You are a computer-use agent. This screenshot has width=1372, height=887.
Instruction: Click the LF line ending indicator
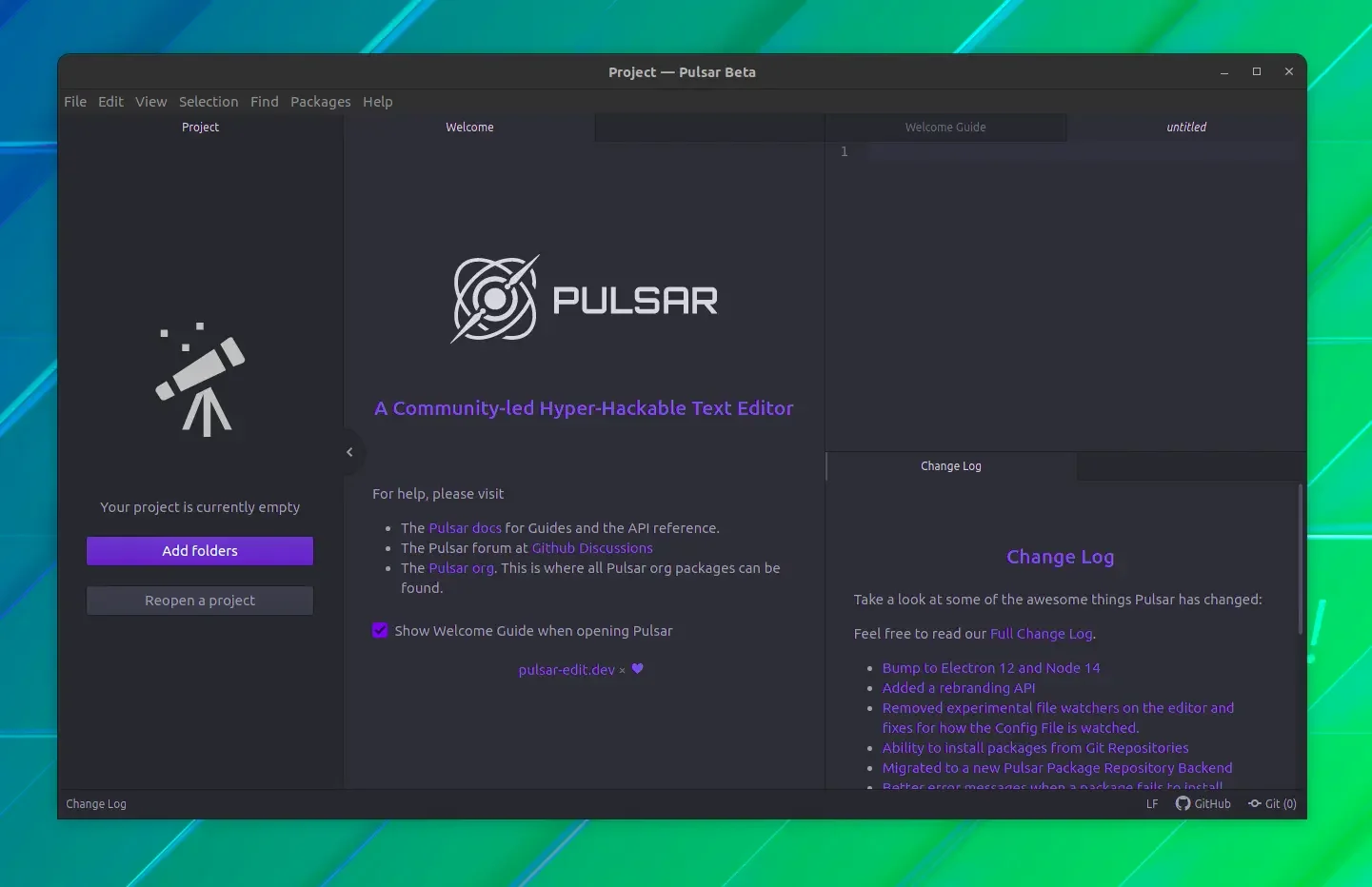1152,804
